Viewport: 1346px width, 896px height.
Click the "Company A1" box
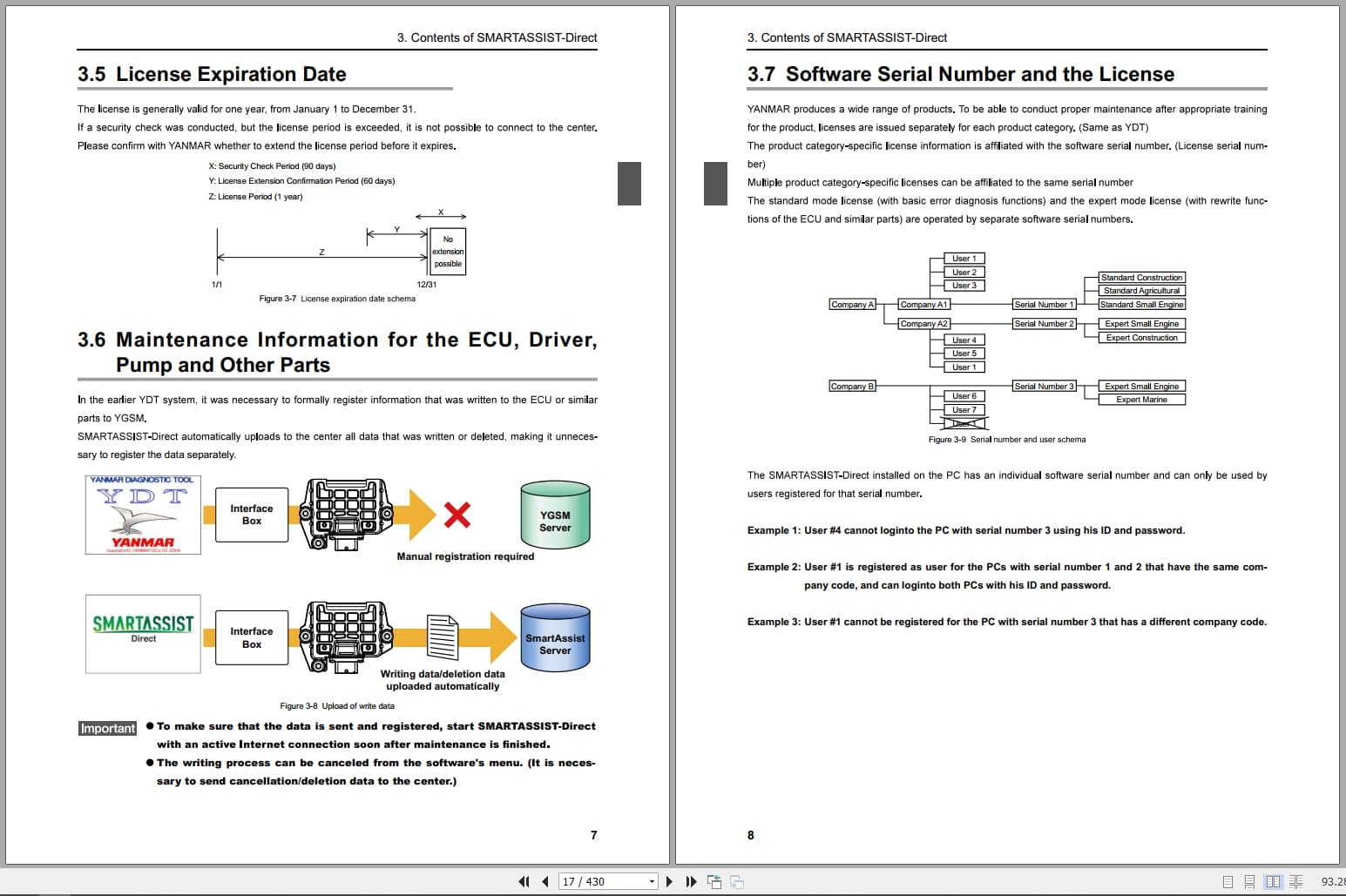923,305
